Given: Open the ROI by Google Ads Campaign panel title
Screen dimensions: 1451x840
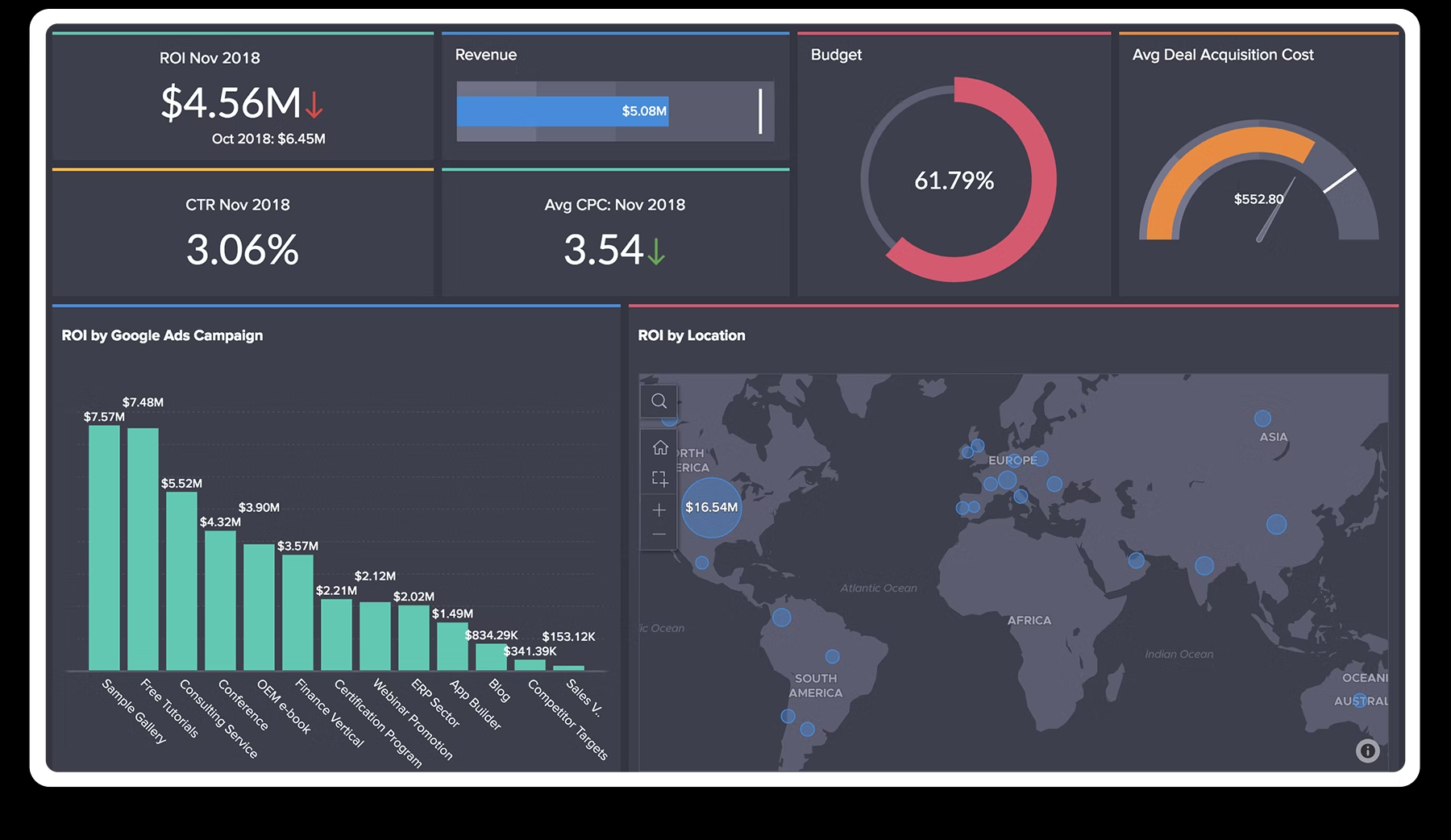Looking at the screenshot, I should [163, 335].
